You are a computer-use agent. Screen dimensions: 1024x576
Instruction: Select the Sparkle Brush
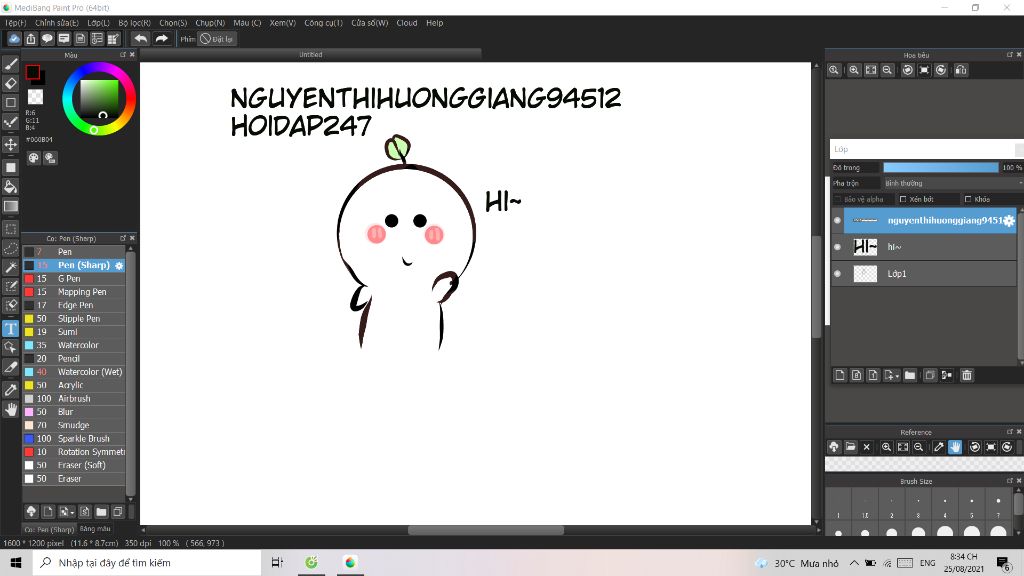pyautogui.click(x=74, y=439)
